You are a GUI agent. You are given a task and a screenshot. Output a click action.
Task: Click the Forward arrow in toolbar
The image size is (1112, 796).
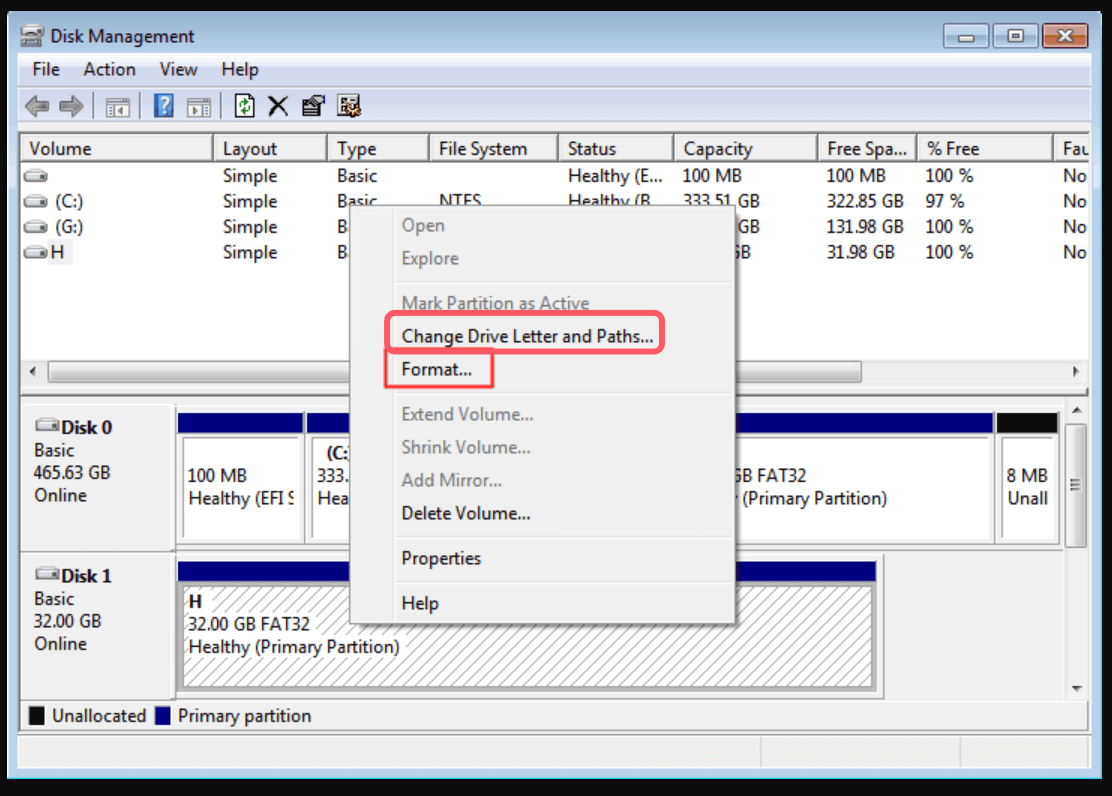(70, 106)
